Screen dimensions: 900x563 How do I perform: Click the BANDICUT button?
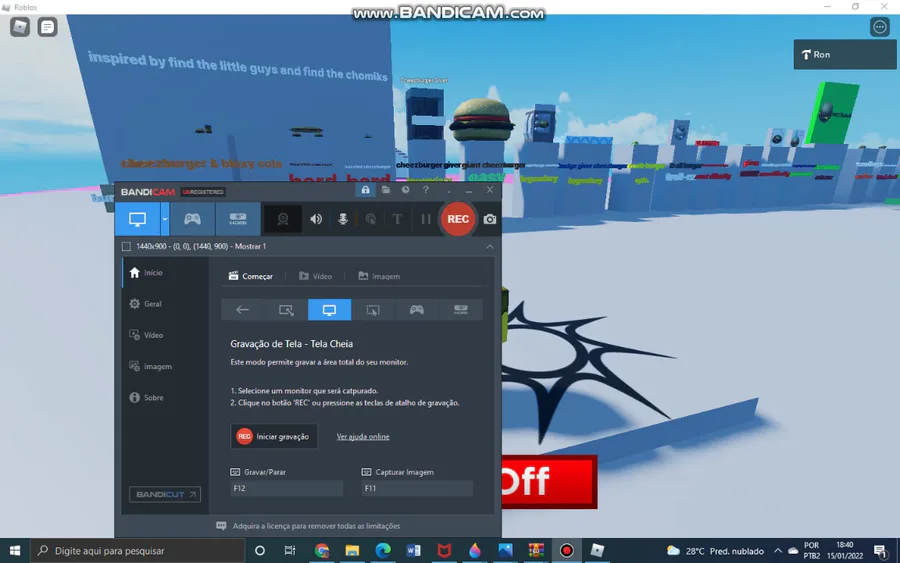pyautogui.click(x=165, y=494)
